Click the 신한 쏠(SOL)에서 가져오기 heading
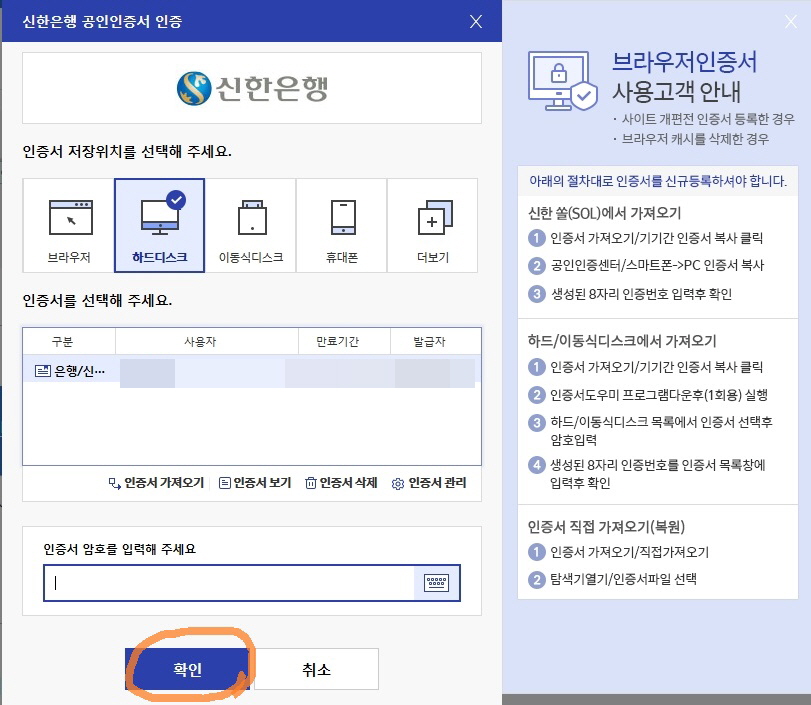The image size is (811, 705). (604, 213)
